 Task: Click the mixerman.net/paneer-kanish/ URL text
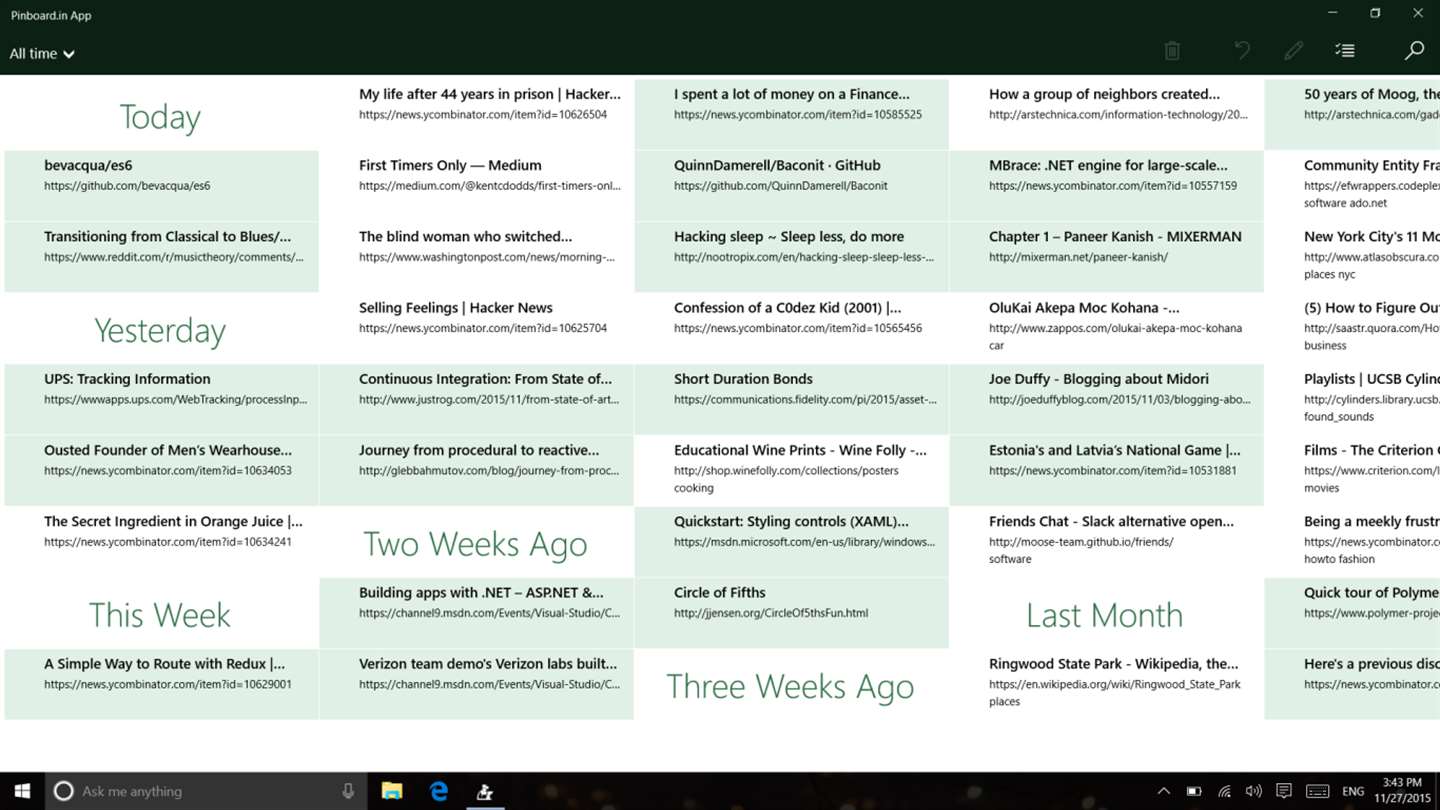(x=1078, y=257)
